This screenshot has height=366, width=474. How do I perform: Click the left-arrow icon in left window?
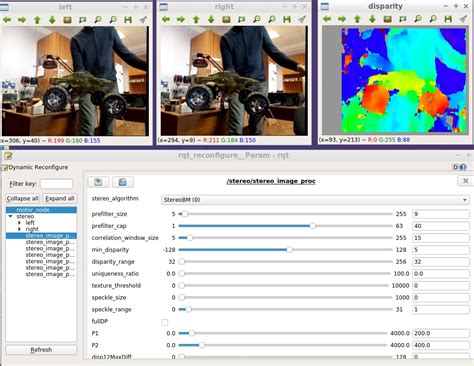[x=7, y=20]
